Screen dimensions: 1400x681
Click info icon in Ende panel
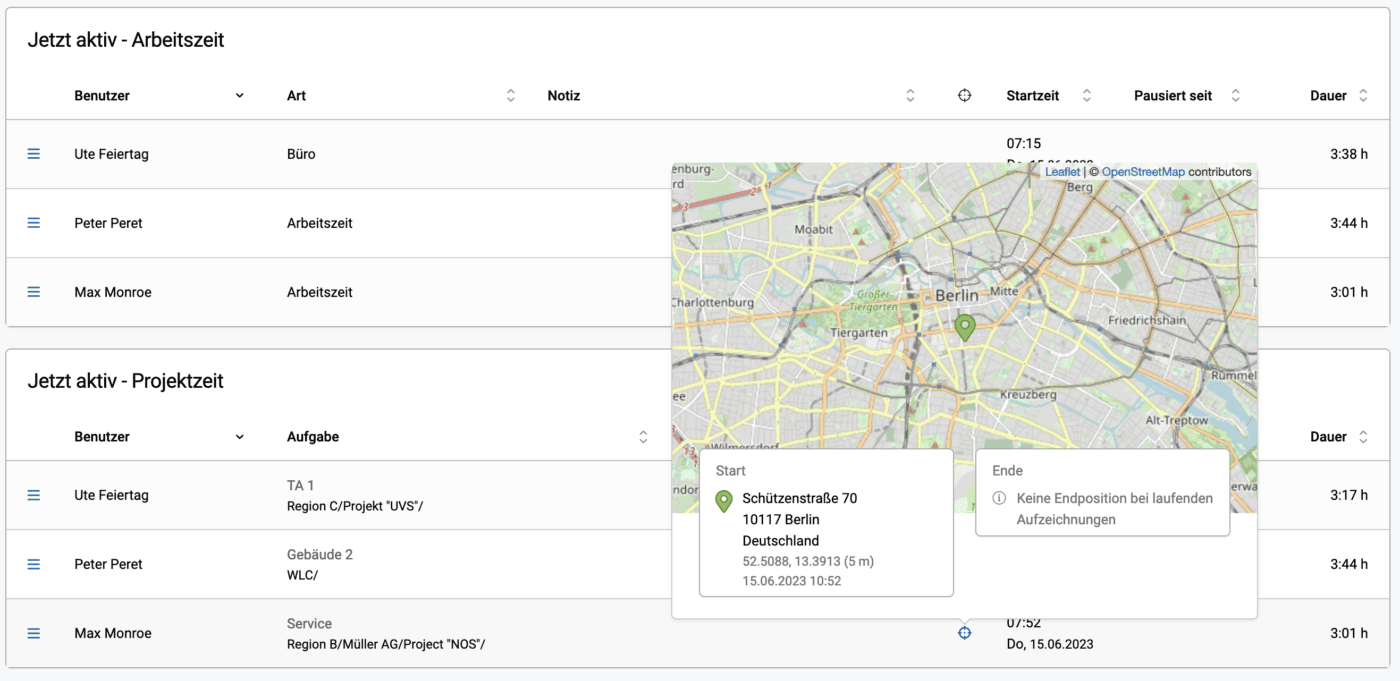999,498
